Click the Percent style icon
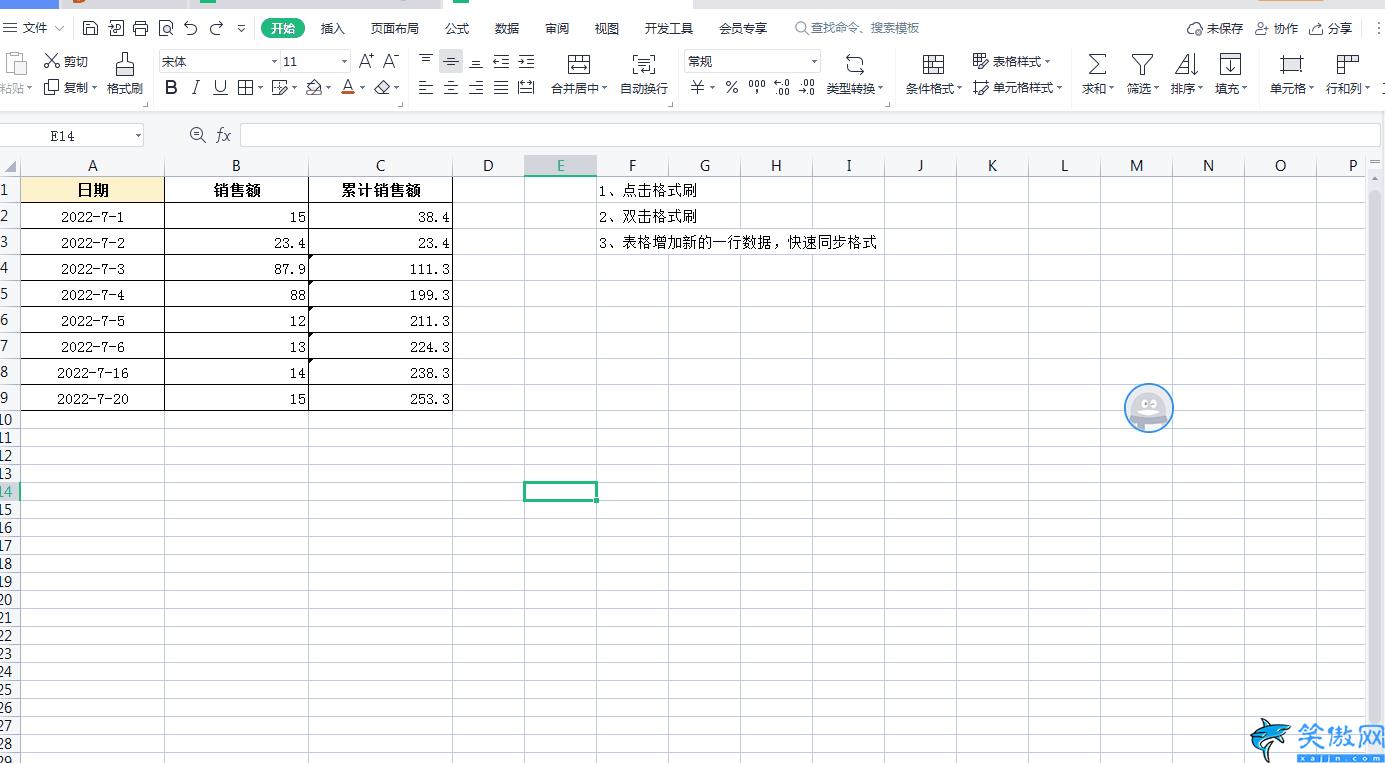The width and height of the screenshot is (1385, 763). pyautogui.click(x=732, y=88)
